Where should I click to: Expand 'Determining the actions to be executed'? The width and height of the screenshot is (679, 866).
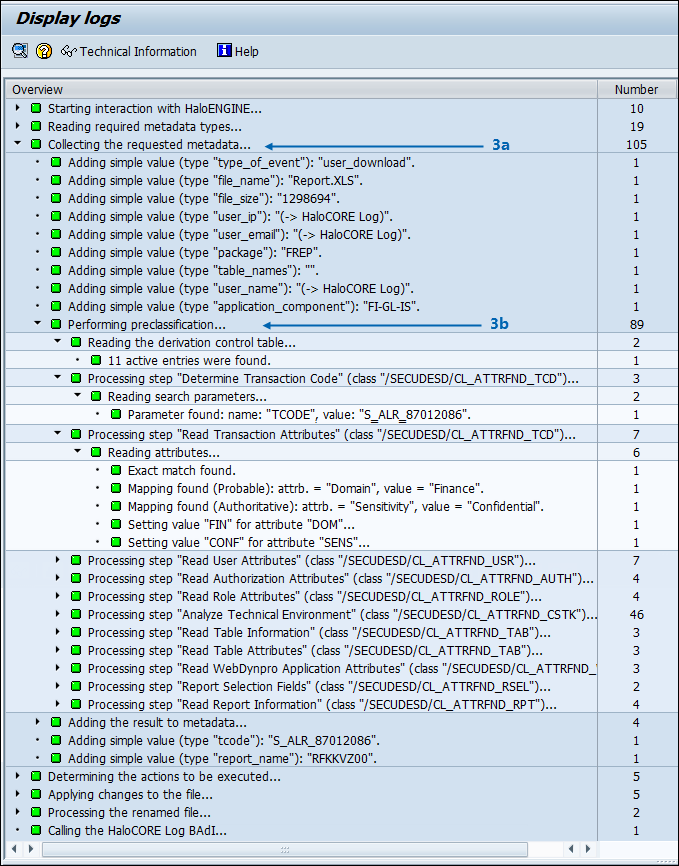(x=18, y=776)
